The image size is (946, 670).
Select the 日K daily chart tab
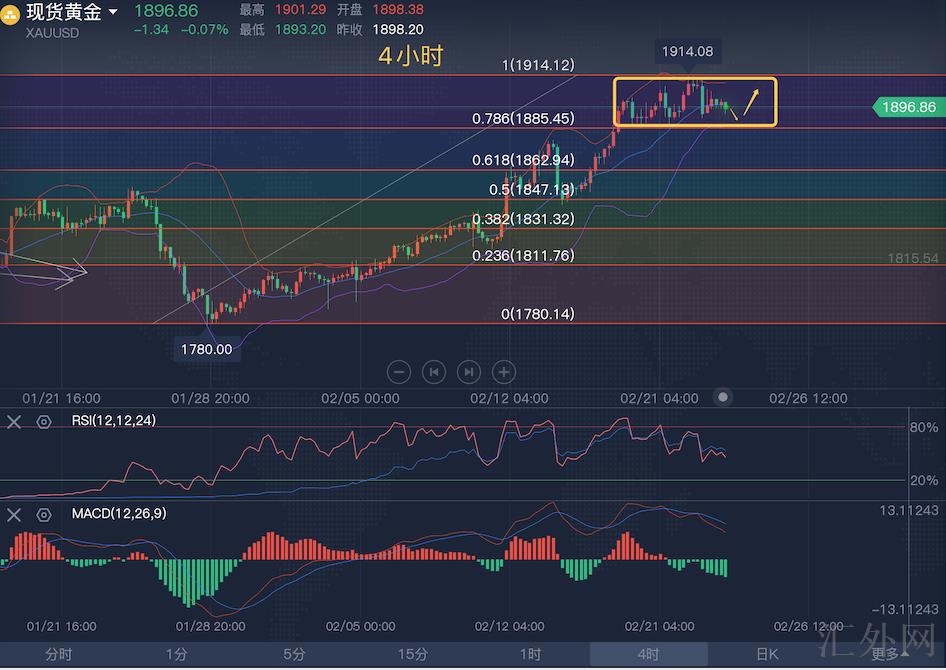(x=766, y=655)
